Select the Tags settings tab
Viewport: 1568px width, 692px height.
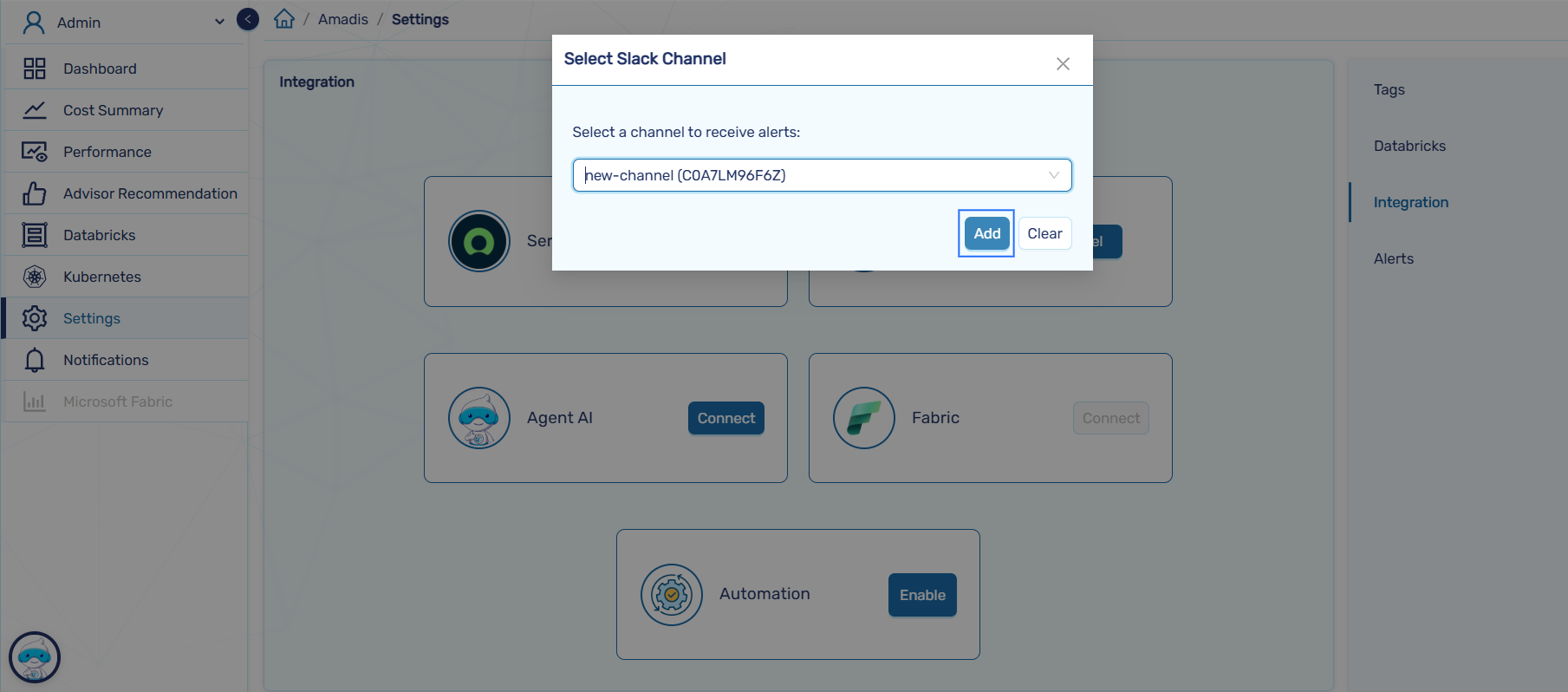[x=1389, y=89]
